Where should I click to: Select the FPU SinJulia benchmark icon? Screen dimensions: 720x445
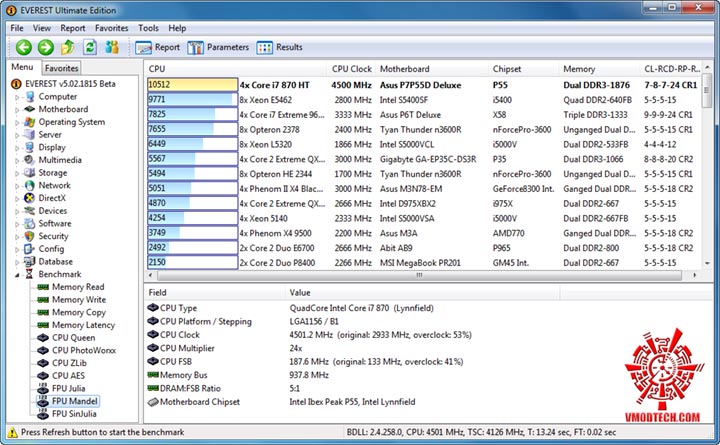(43, 414)
